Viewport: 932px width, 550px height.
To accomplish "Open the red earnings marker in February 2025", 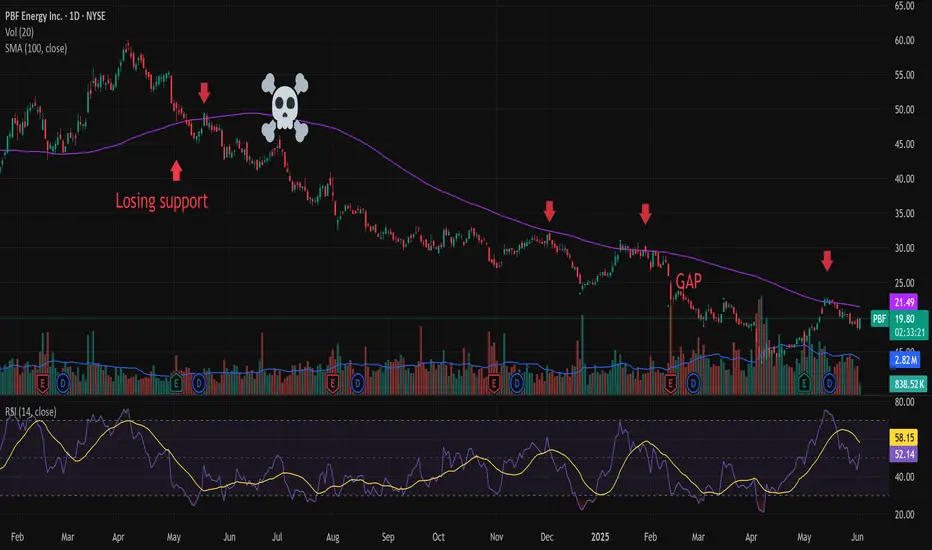I will (x=670, y=384).
